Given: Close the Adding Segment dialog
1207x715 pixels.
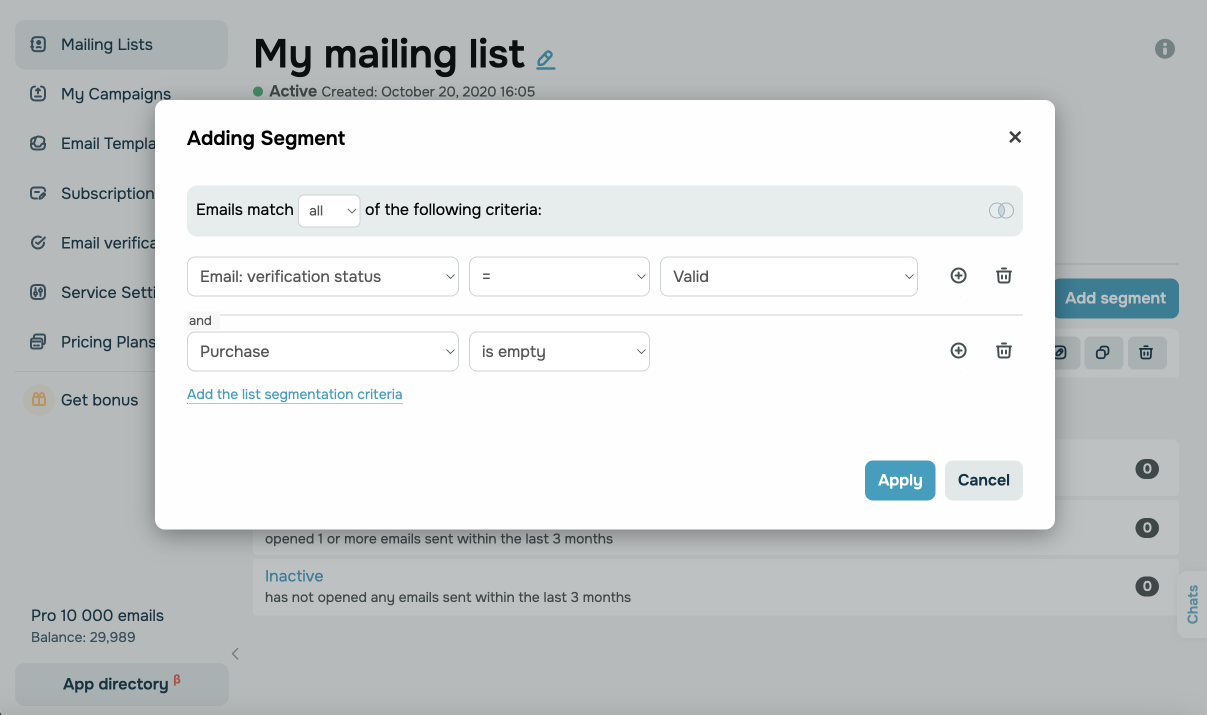Looking at the screenshot, I should [x=1015, y=138].
